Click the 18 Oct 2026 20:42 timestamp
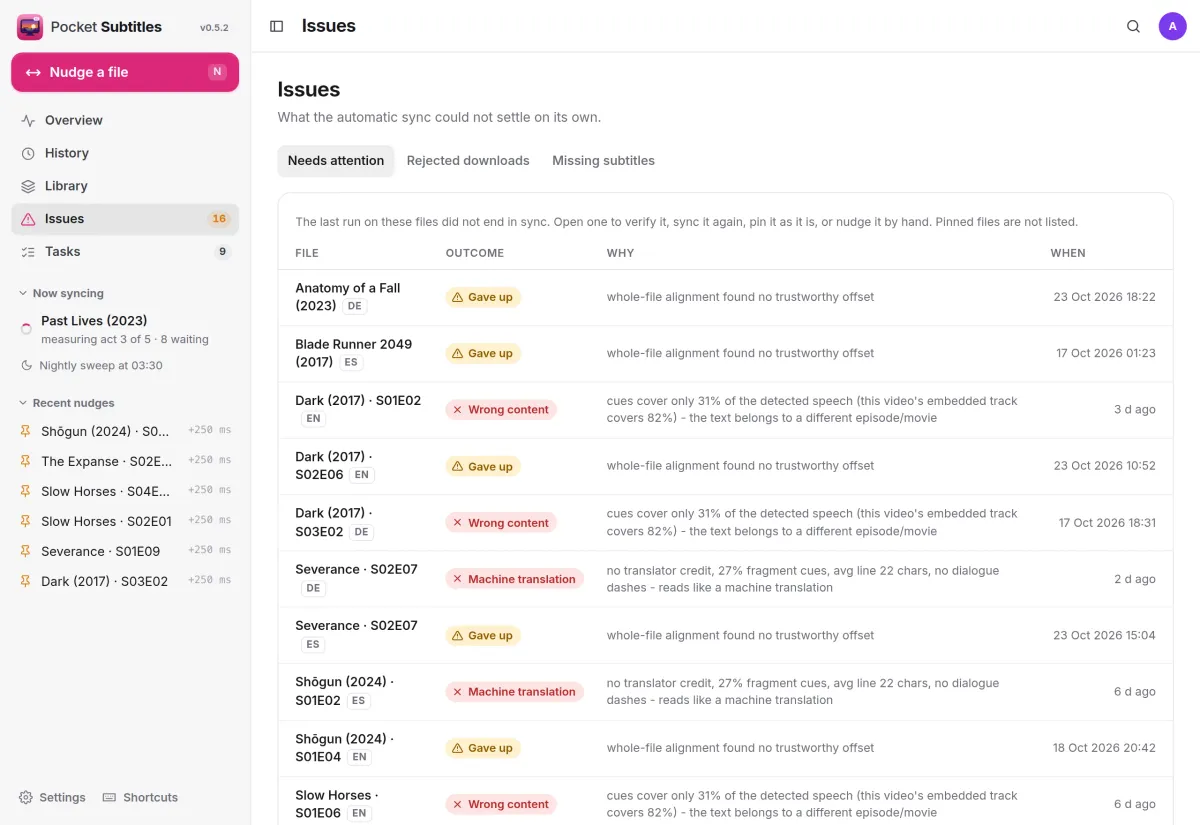The image size is (1200, 825). coord(1104,748)
